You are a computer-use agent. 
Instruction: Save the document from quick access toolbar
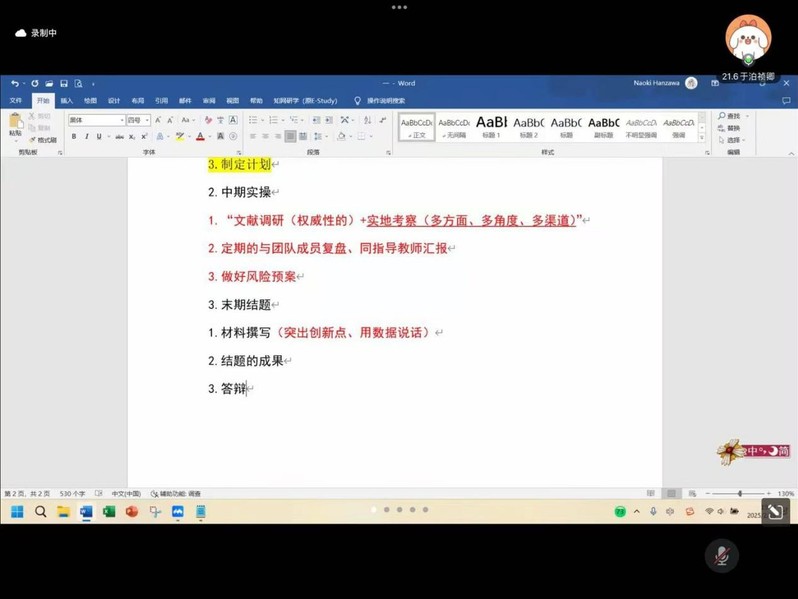coord(63,84)
